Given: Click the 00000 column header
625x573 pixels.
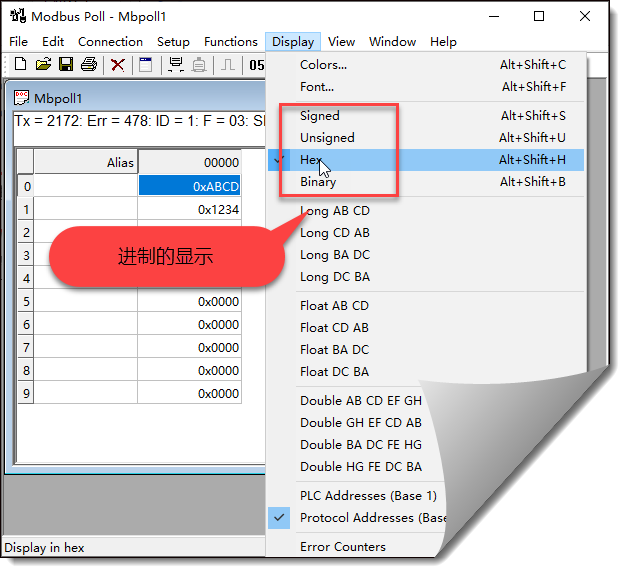Looking at the screenshot, I should tap(190, 162).
